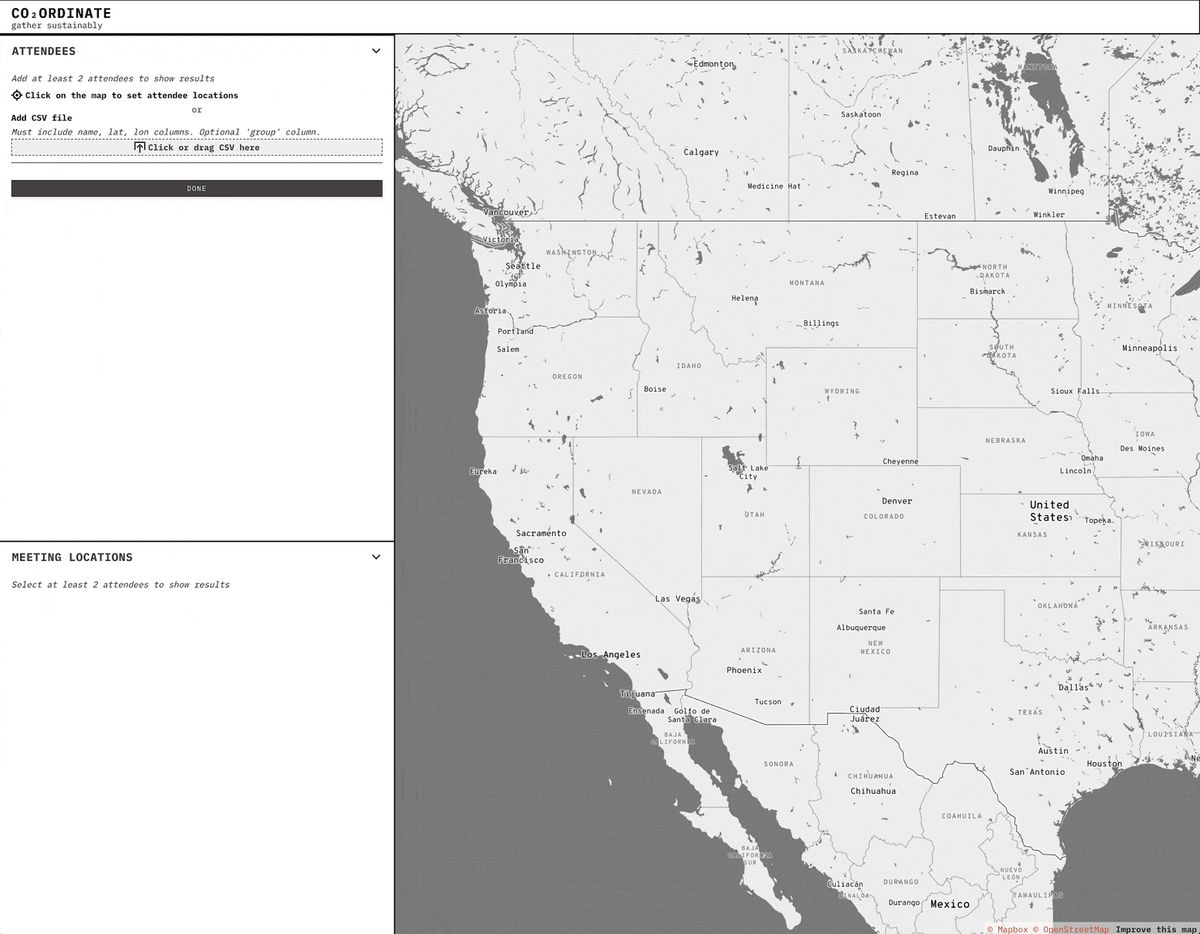This screenshot has width=1200, height=934.
Task: Select Des Moines on the map
Action: click(1142, 448)
